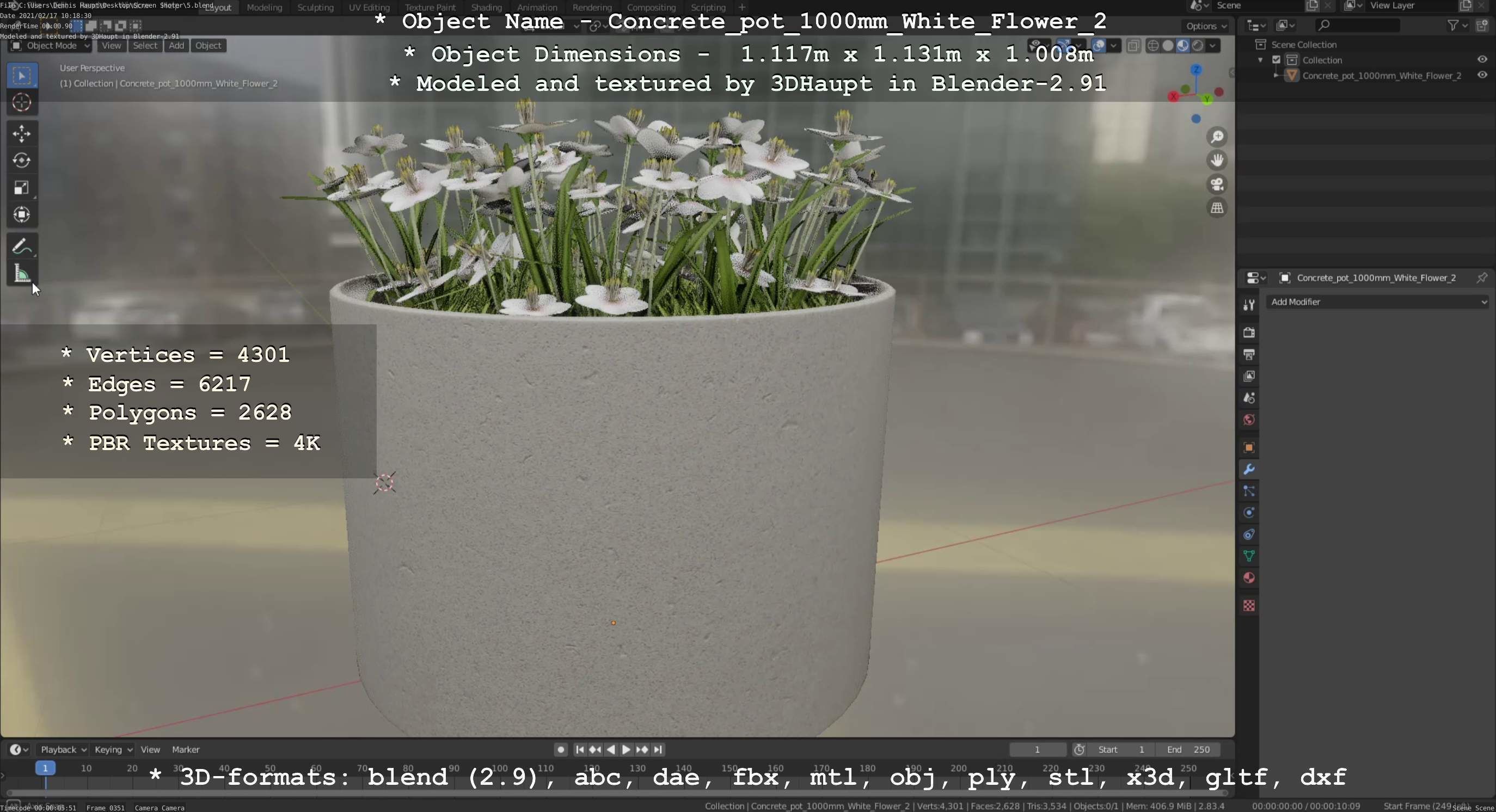This screenshot has height=812, width=1496.
Task: Switch perspective/orthographic grid icon
Action: pos(1217,208)
